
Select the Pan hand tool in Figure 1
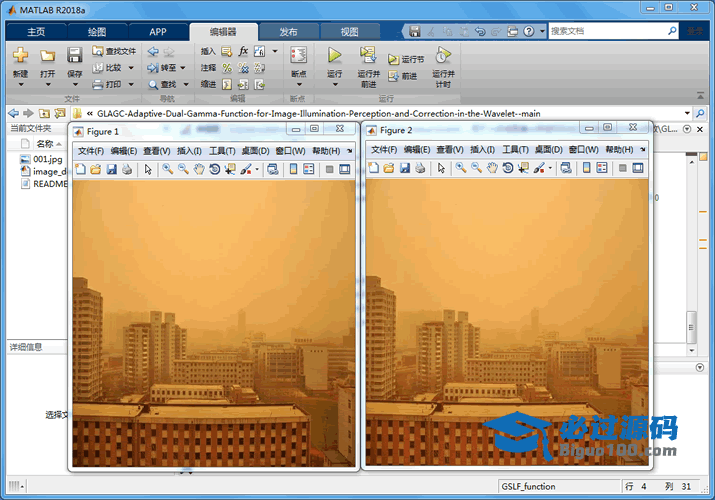click(199, 169)
